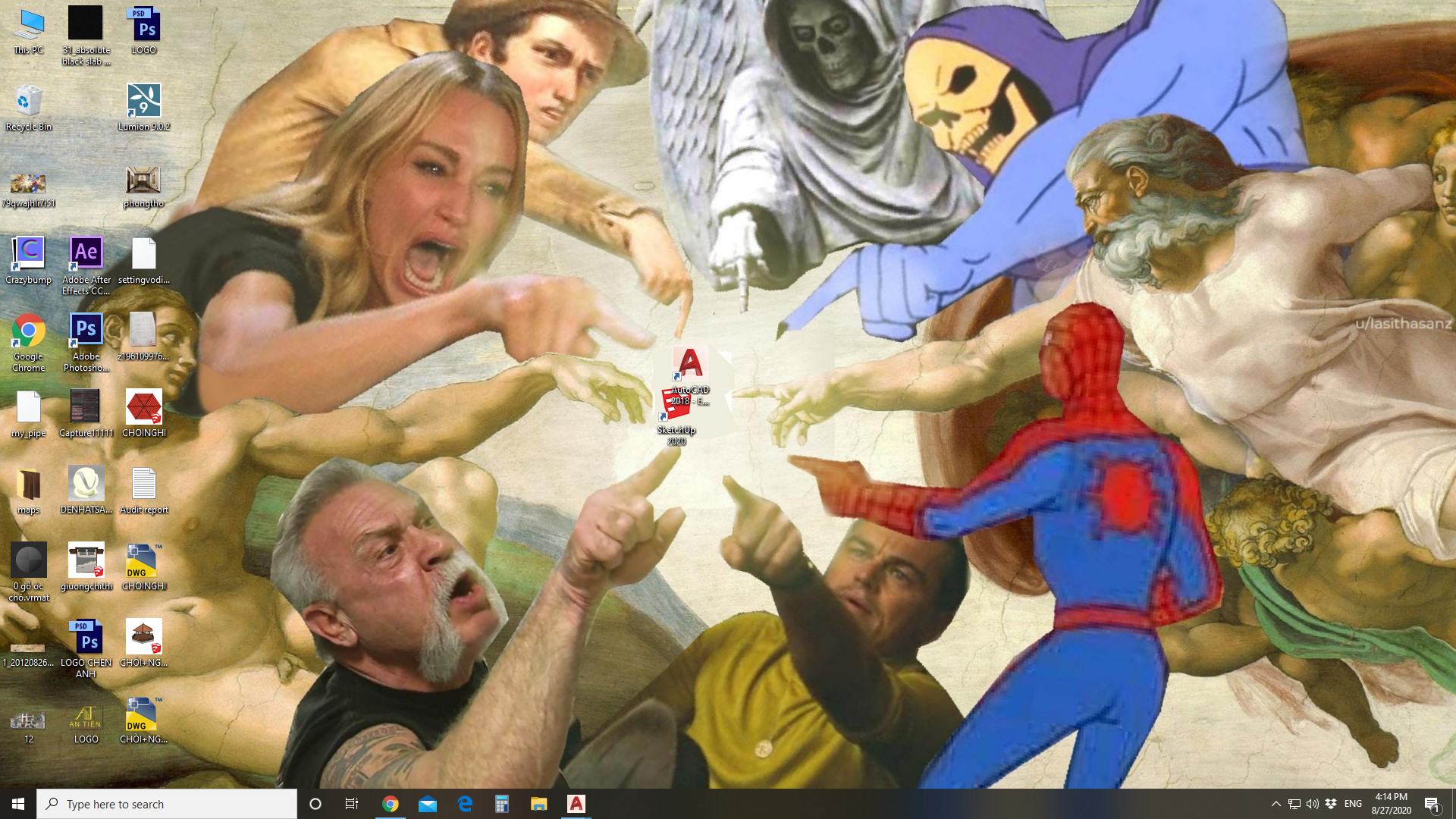Select the CHOINGHI DWG drawing file
The image size is (1456, 819).
144,567
